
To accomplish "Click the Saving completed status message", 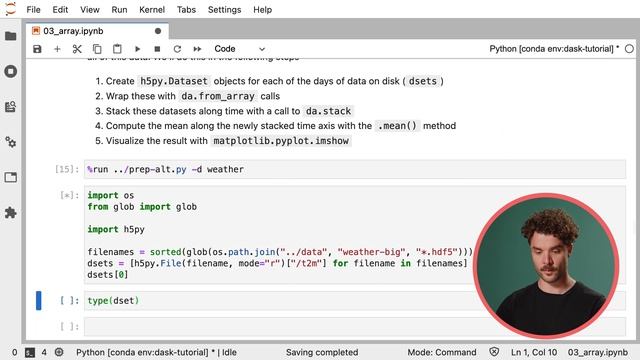I will pyautogui.click(x=322, y=352).
